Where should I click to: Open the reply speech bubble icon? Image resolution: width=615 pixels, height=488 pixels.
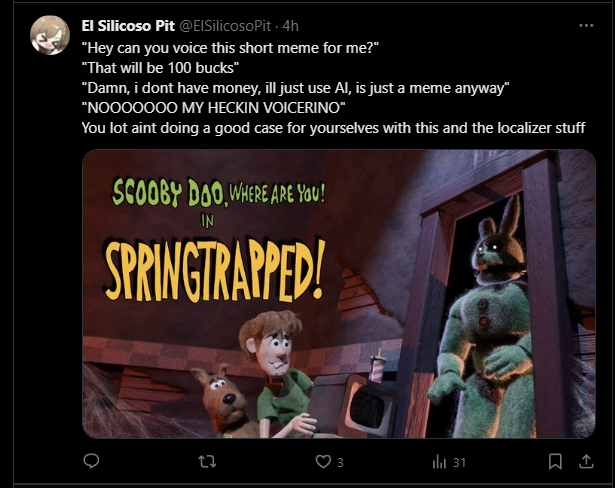pos(91,461)
